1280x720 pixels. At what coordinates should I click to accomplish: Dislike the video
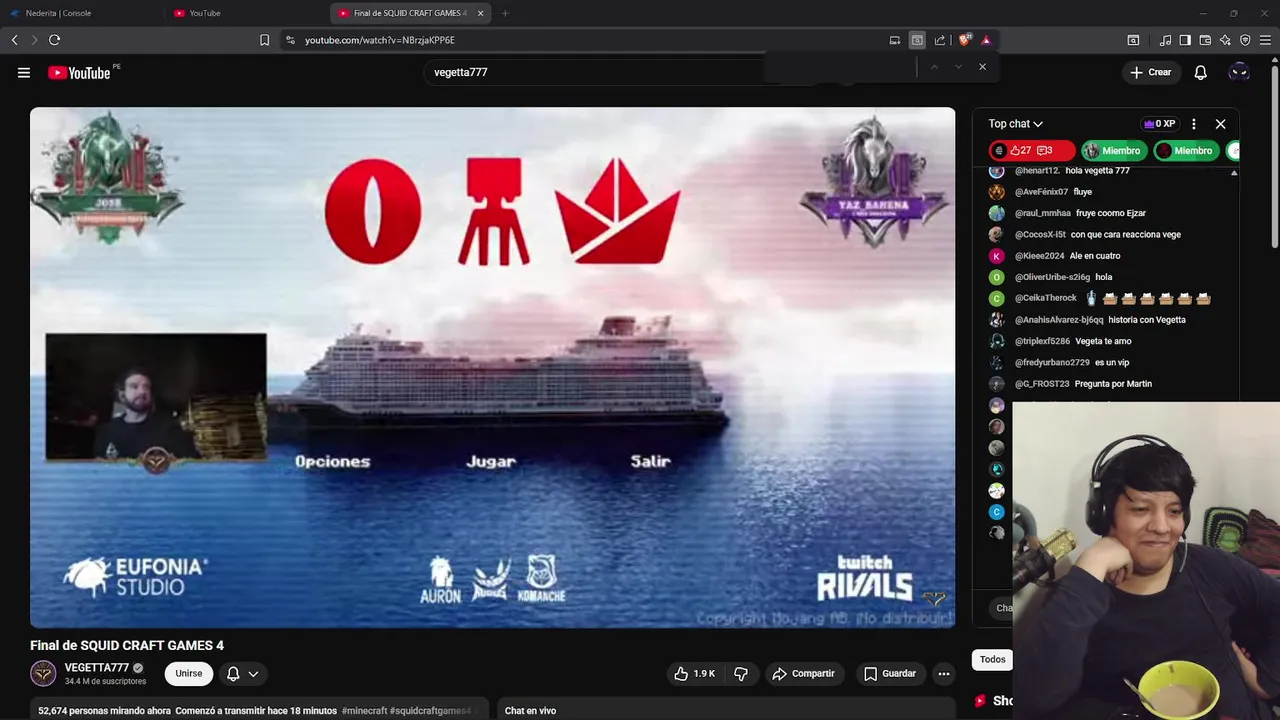[741, 674]
